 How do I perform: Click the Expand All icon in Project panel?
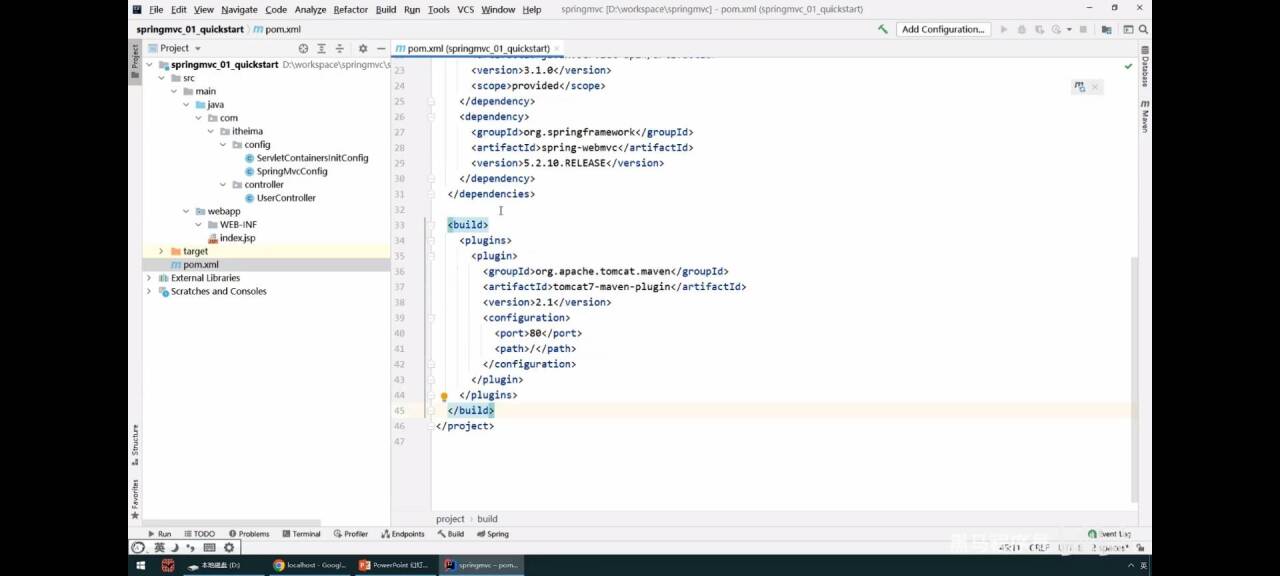click(x=321, y=48)
